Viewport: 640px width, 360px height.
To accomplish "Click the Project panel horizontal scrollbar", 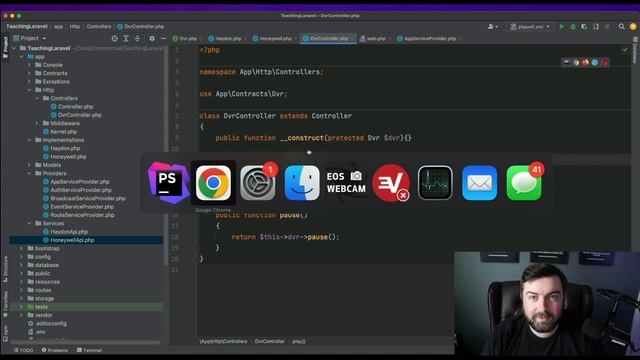I will (86, 342).
